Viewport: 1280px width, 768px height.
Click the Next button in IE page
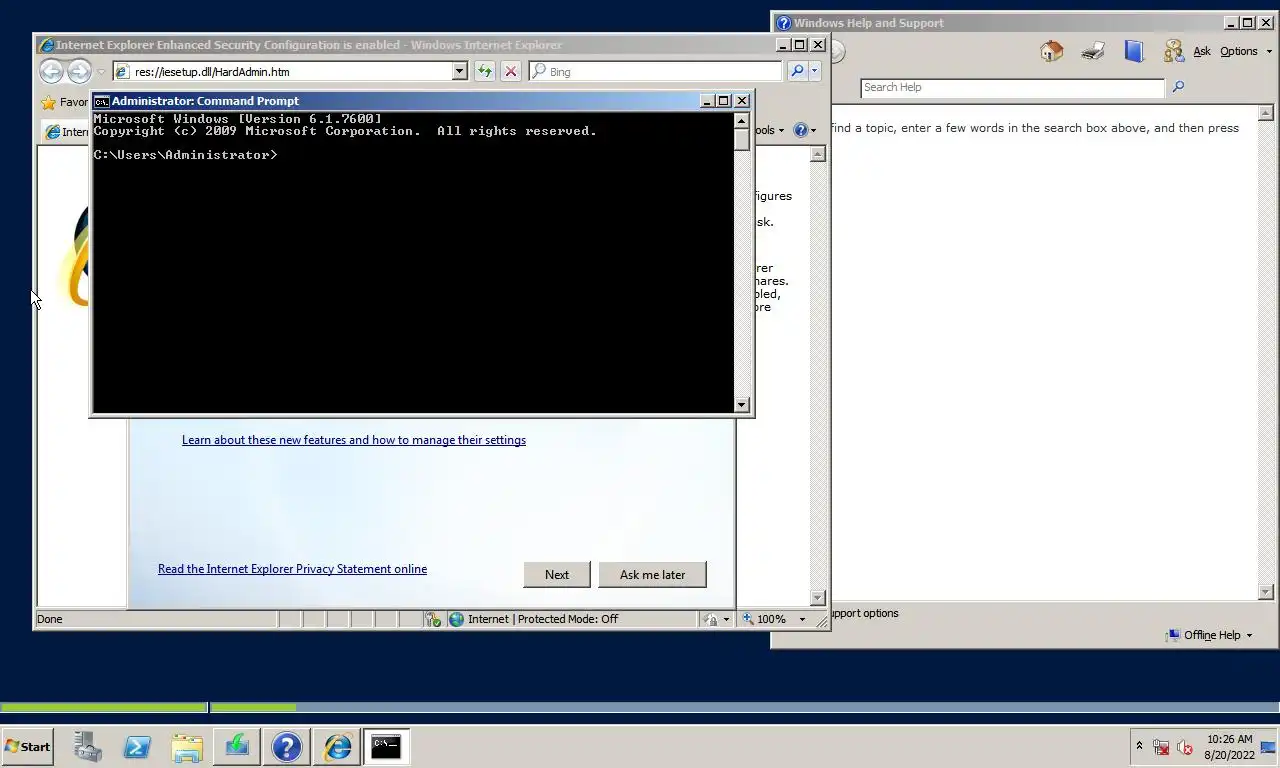click(x=557, y=574)
